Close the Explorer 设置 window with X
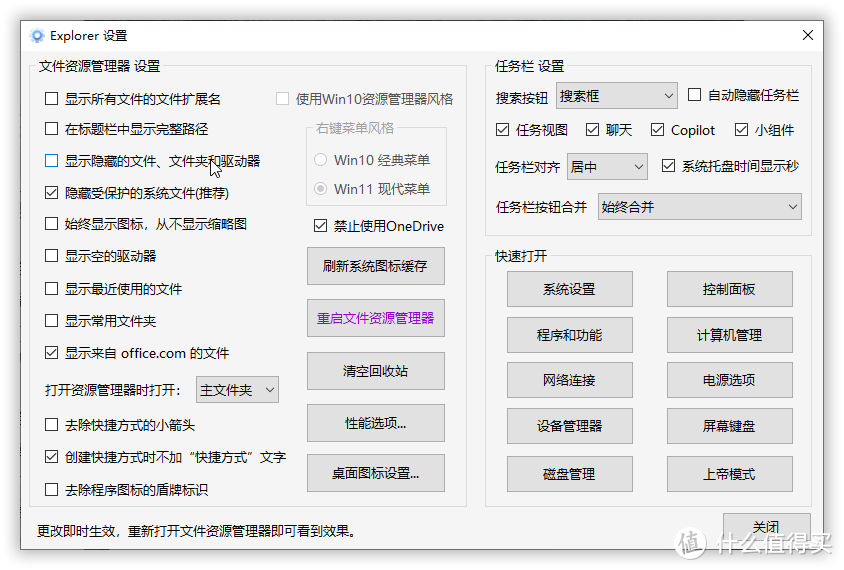 point(807,36)
